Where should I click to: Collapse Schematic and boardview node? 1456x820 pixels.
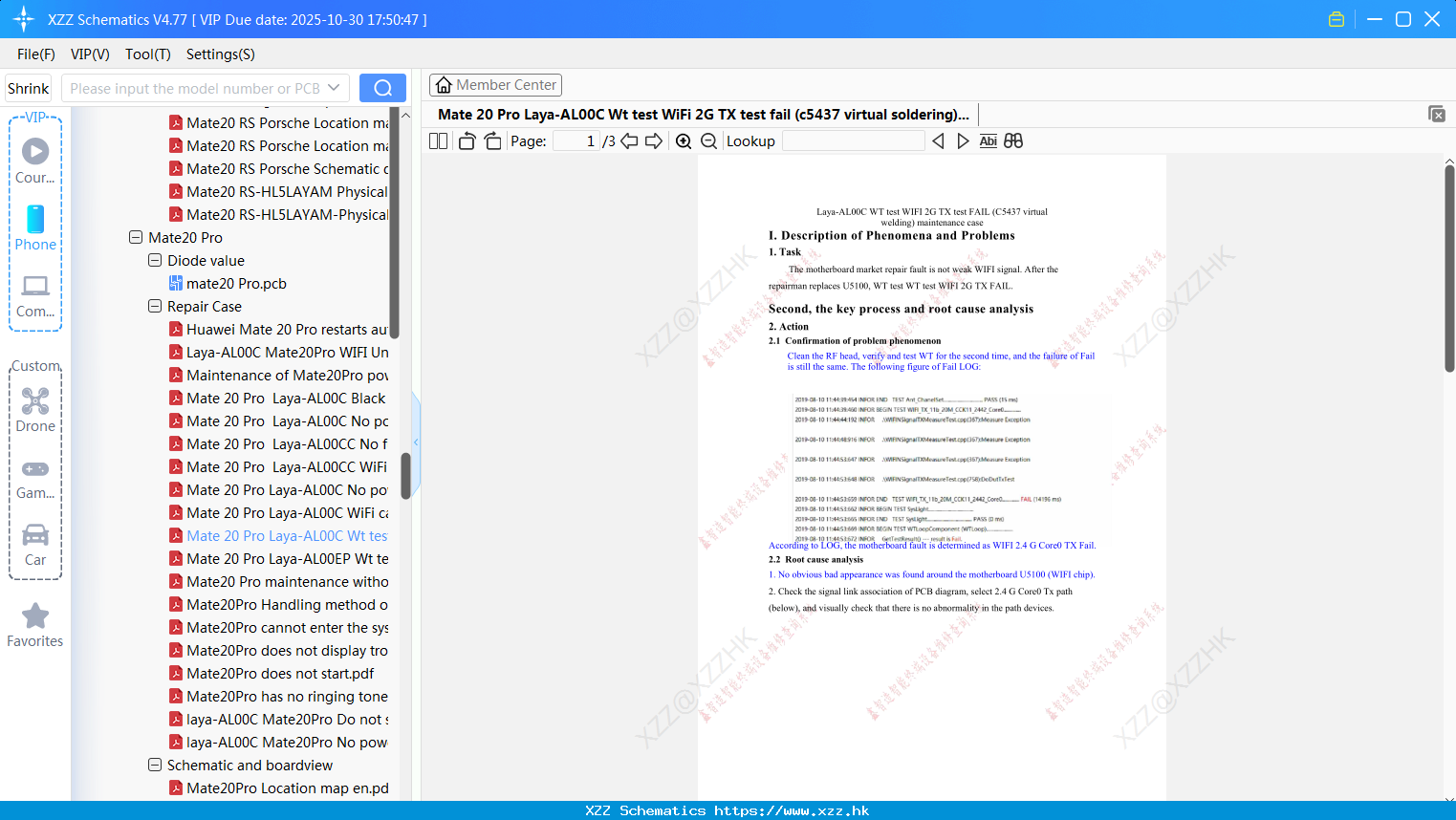pyautogui.click(x=155, y=765)
